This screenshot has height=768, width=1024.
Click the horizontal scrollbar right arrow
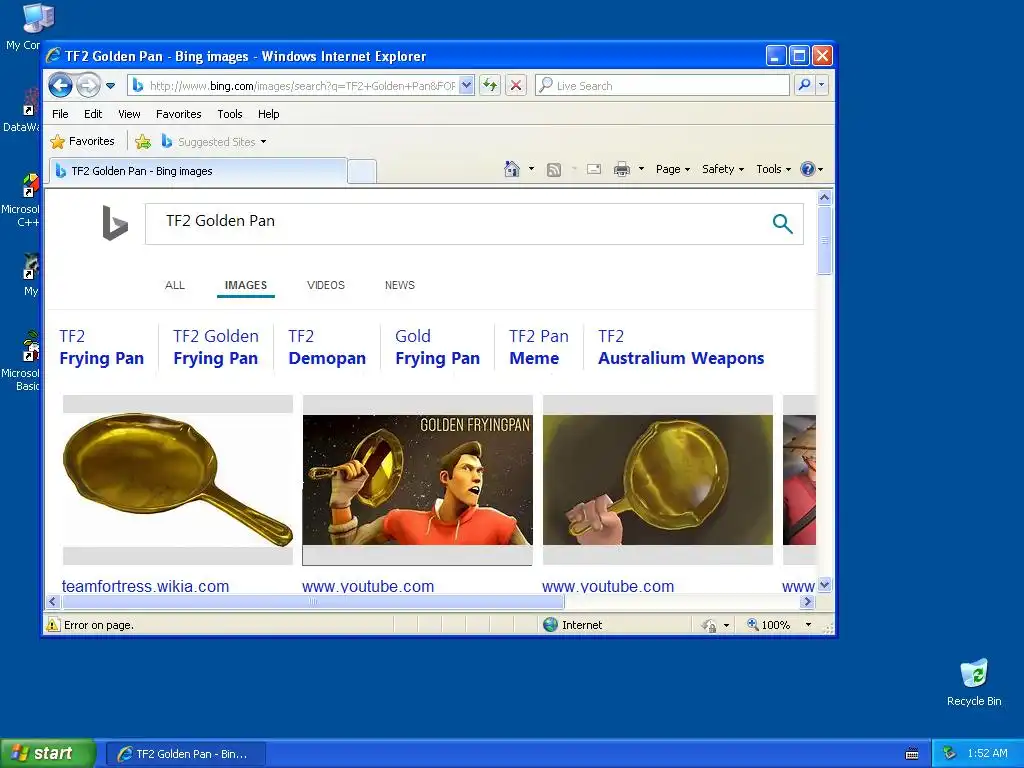(808, 601)
